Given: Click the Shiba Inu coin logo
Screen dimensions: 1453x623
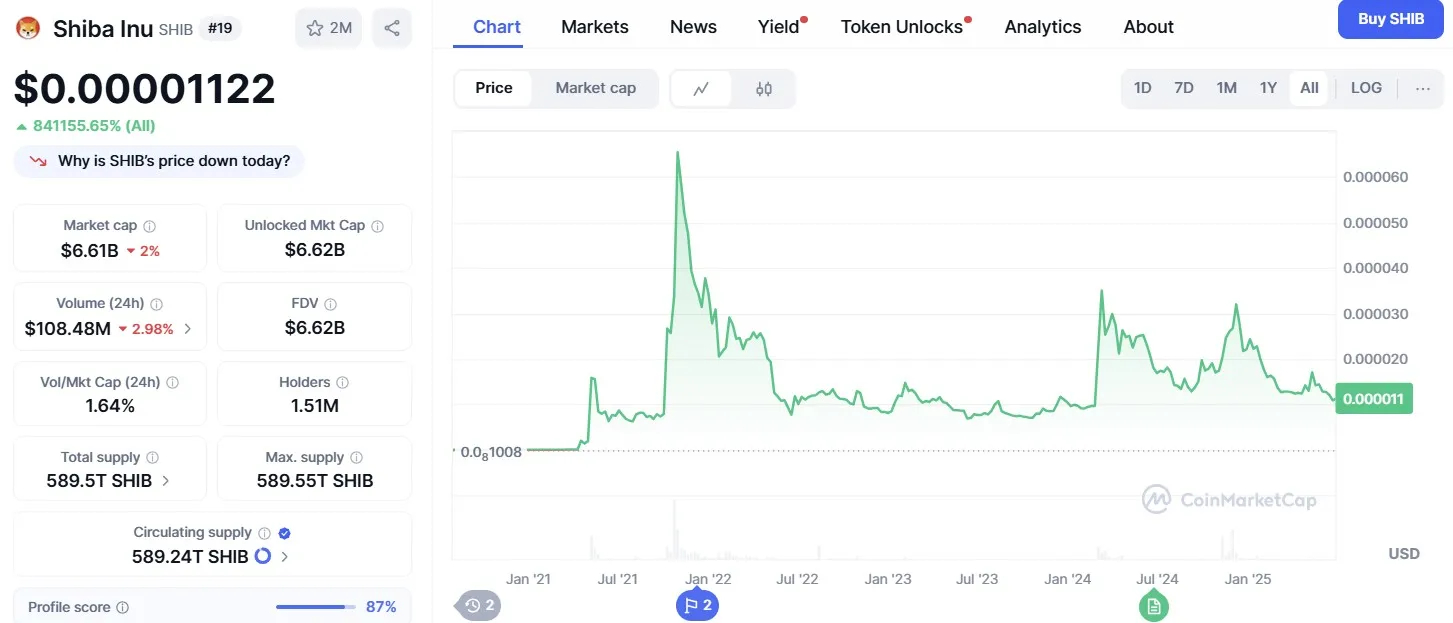Looking at the screenshot, I should [x=27, y=27].
